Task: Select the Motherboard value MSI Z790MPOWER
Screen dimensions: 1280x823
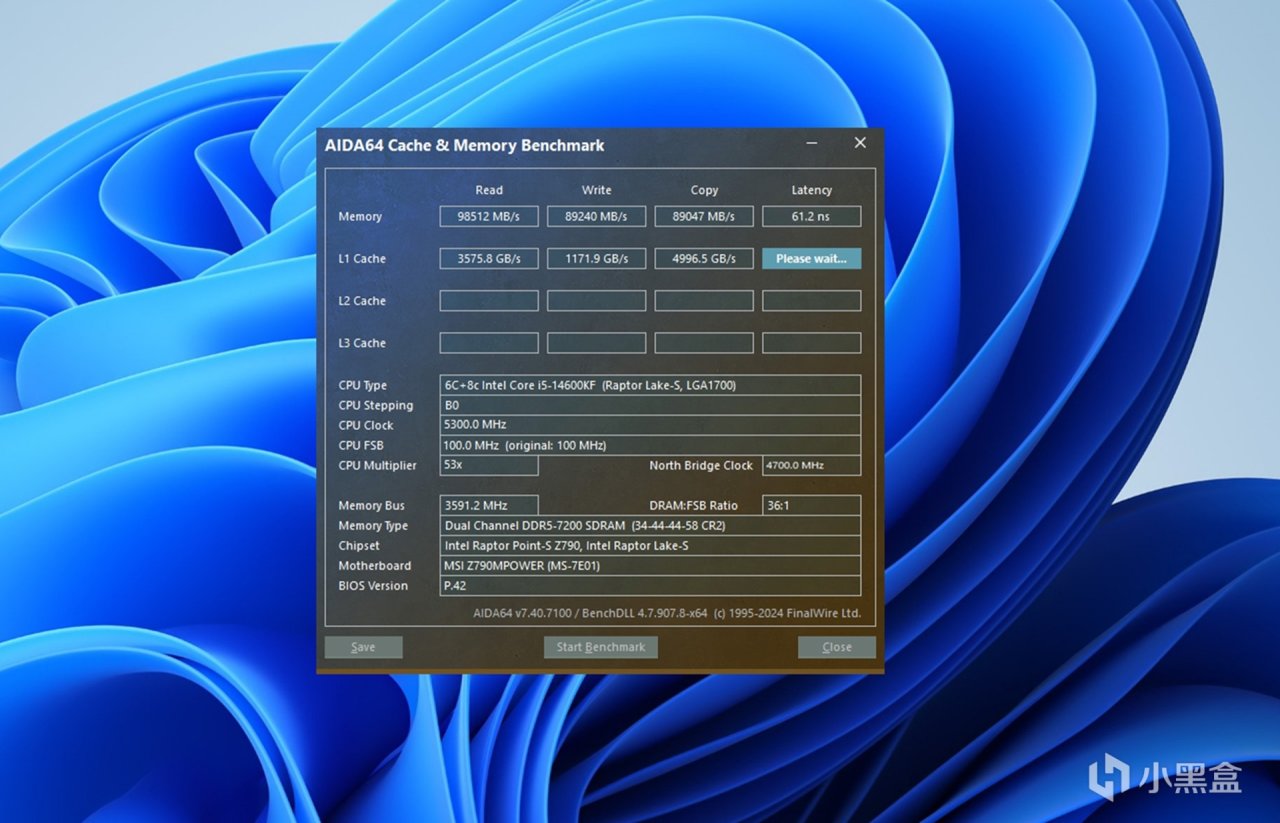Action: (650, 566)
